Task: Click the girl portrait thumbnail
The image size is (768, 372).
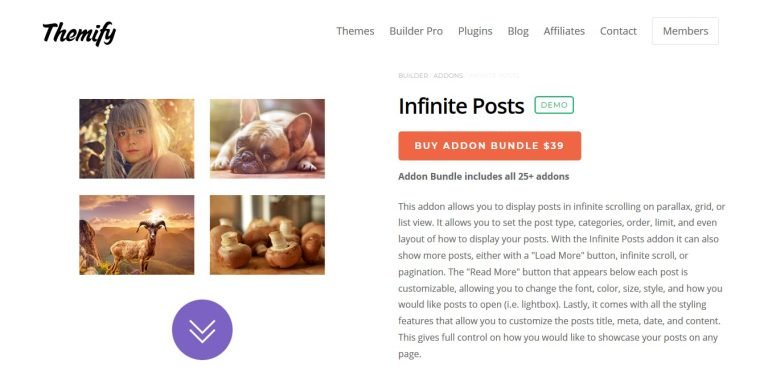Action: [x=137, y=139]
